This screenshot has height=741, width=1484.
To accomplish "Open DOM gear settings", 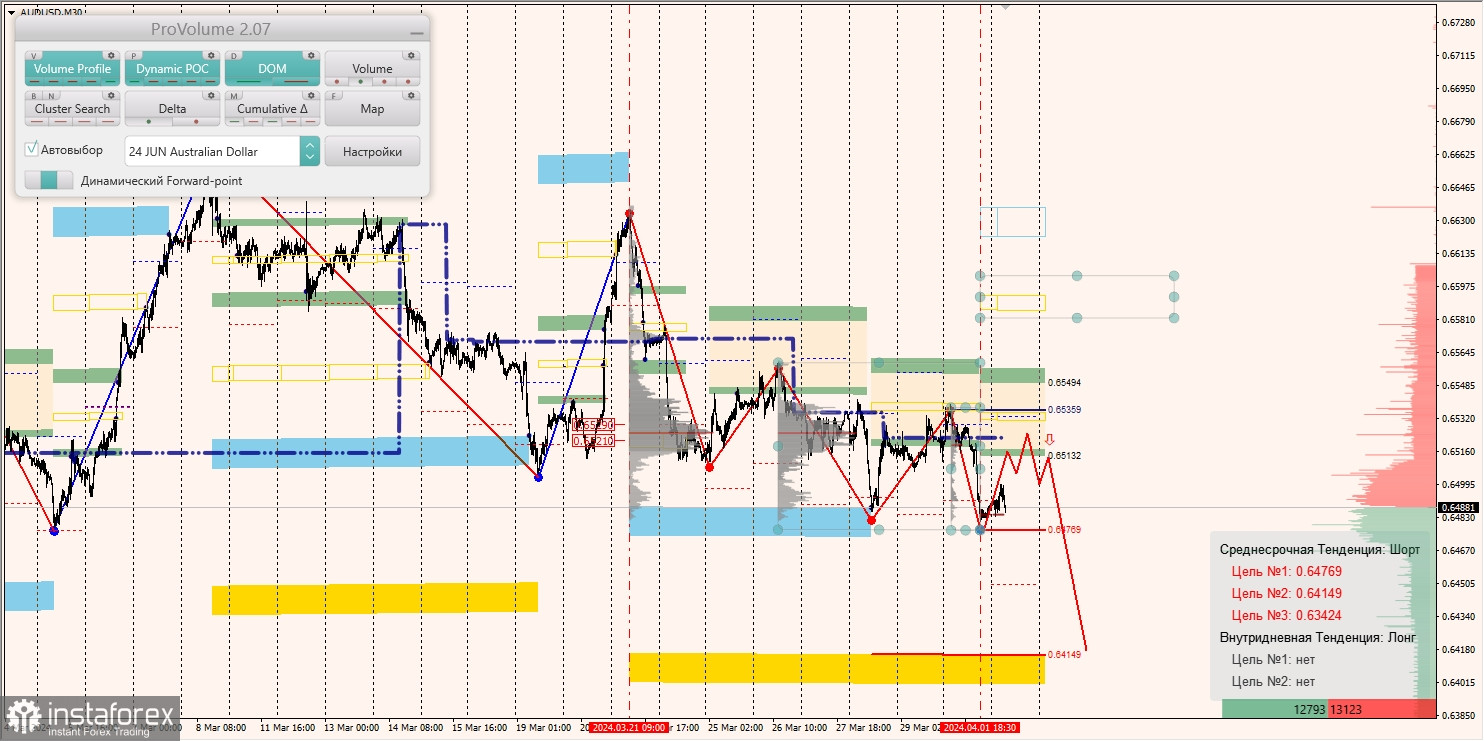I will click(x=311, y=56).
